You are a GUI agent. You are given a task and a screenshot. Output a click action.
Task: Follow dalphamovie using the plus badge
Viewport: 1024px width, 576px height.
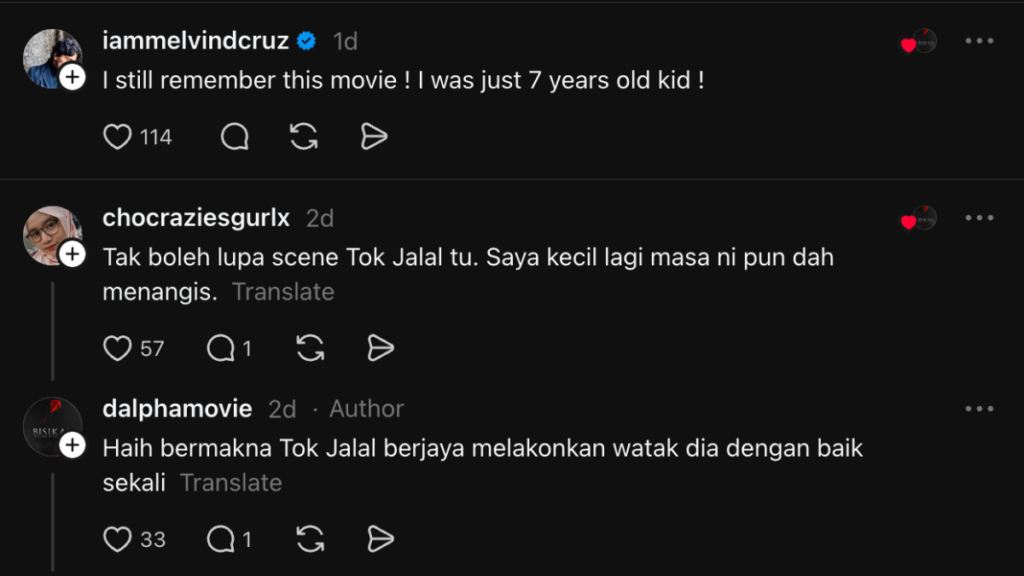(72, 445)
